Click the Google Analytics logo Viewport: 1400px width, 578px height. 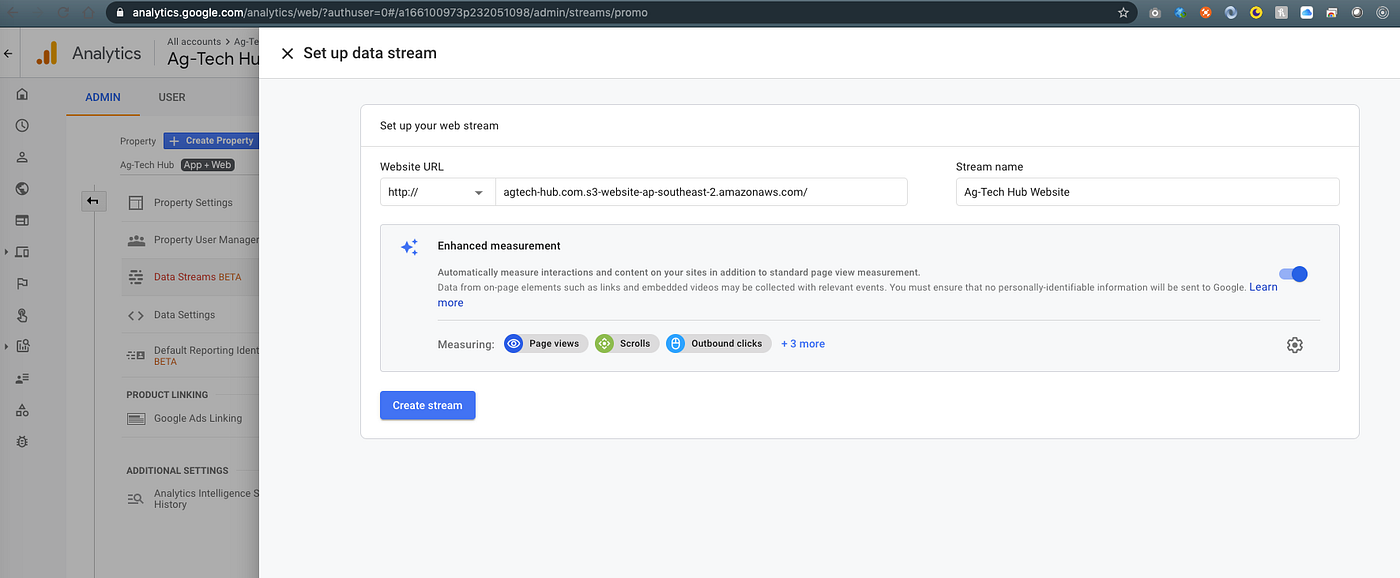pyautogui.click(x=47, y=54)
